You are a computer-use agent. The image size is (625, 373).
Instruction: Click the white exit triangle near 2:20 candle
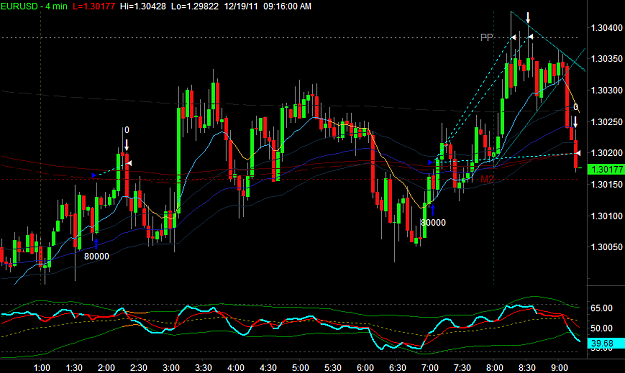[x=129, y=163]
